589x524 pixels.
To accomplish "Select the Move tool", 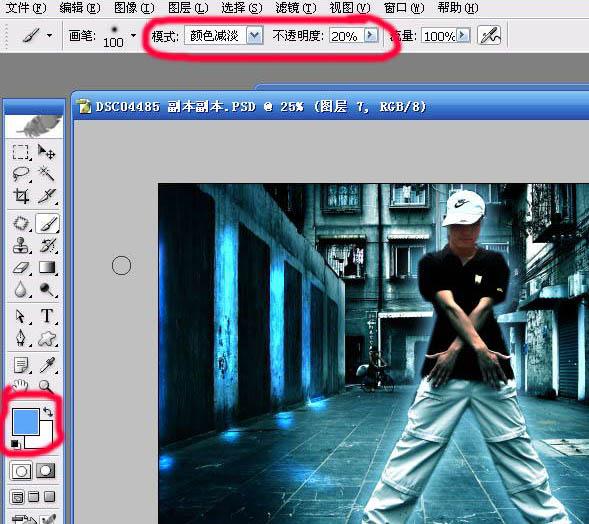I will point(47,152).
